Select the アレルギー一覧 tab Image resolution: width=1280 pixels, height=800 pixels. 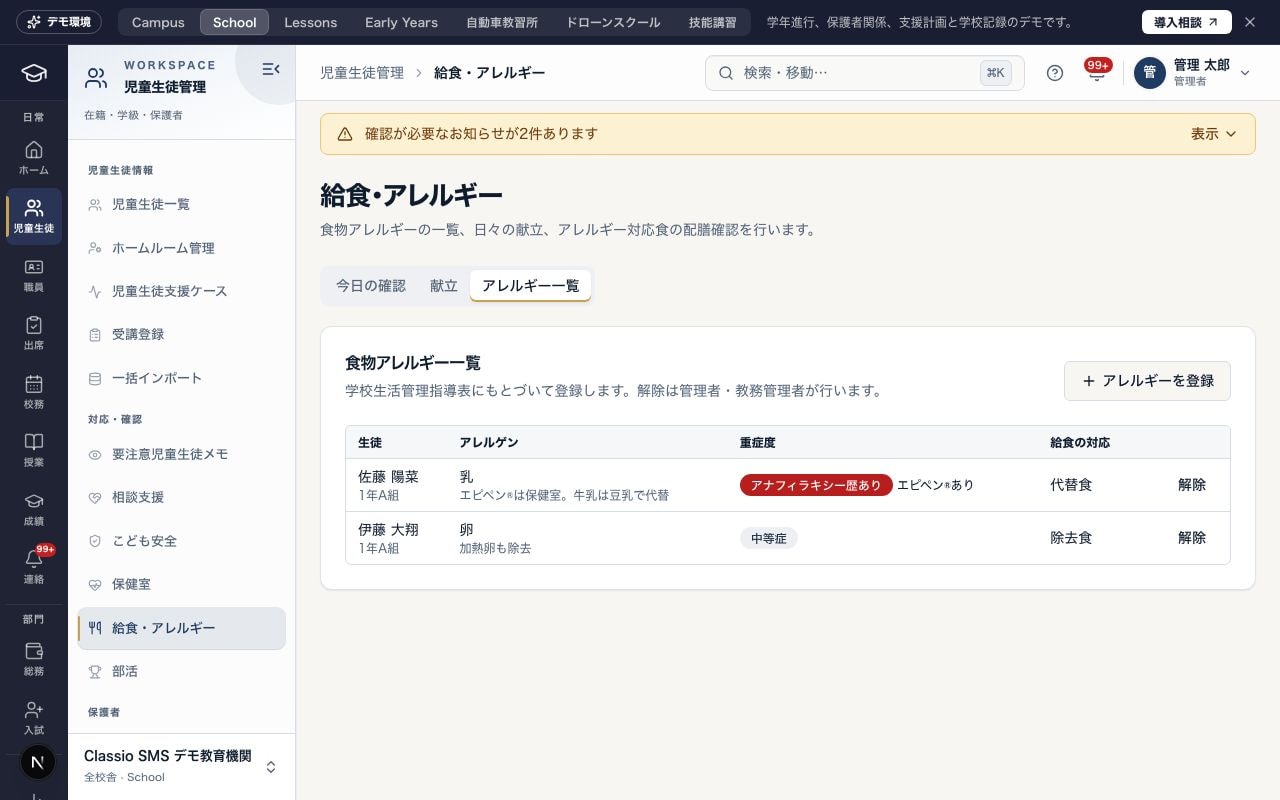click(x=530, y=286)
